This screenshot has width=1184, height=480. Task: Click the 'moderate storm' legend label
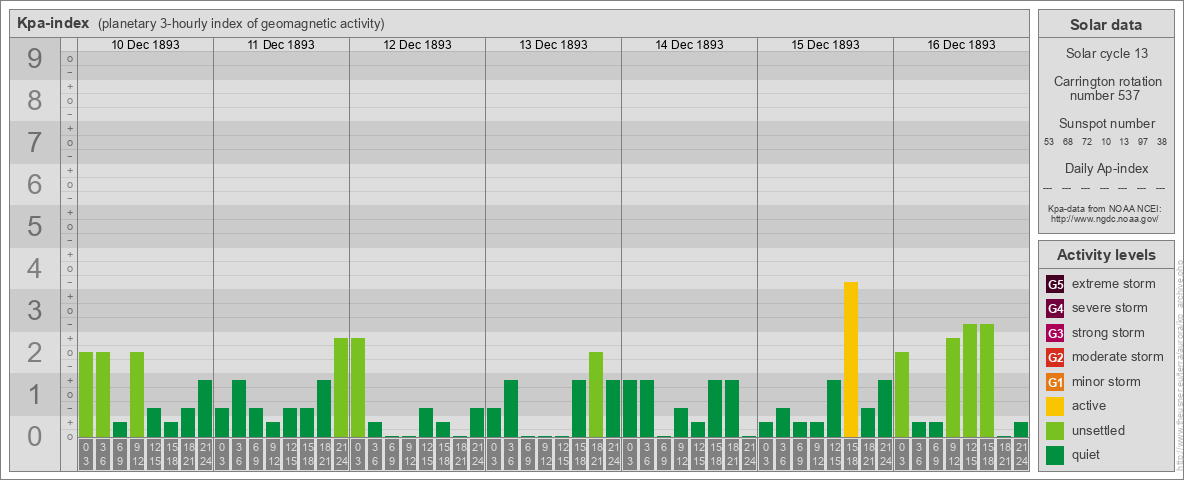(1118, 357)
